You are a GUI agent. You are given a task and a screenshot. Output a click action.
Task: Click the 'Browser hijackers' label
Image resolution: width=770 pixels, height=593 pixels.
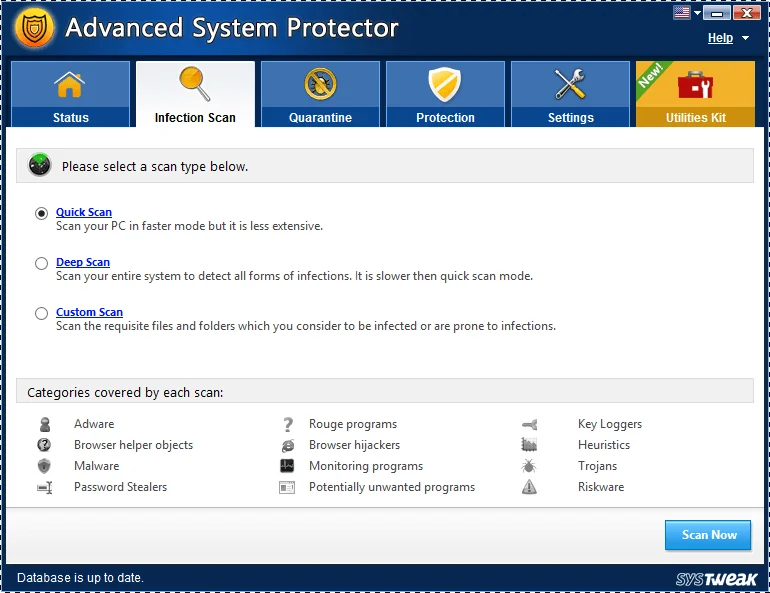(x=354, y=445)
